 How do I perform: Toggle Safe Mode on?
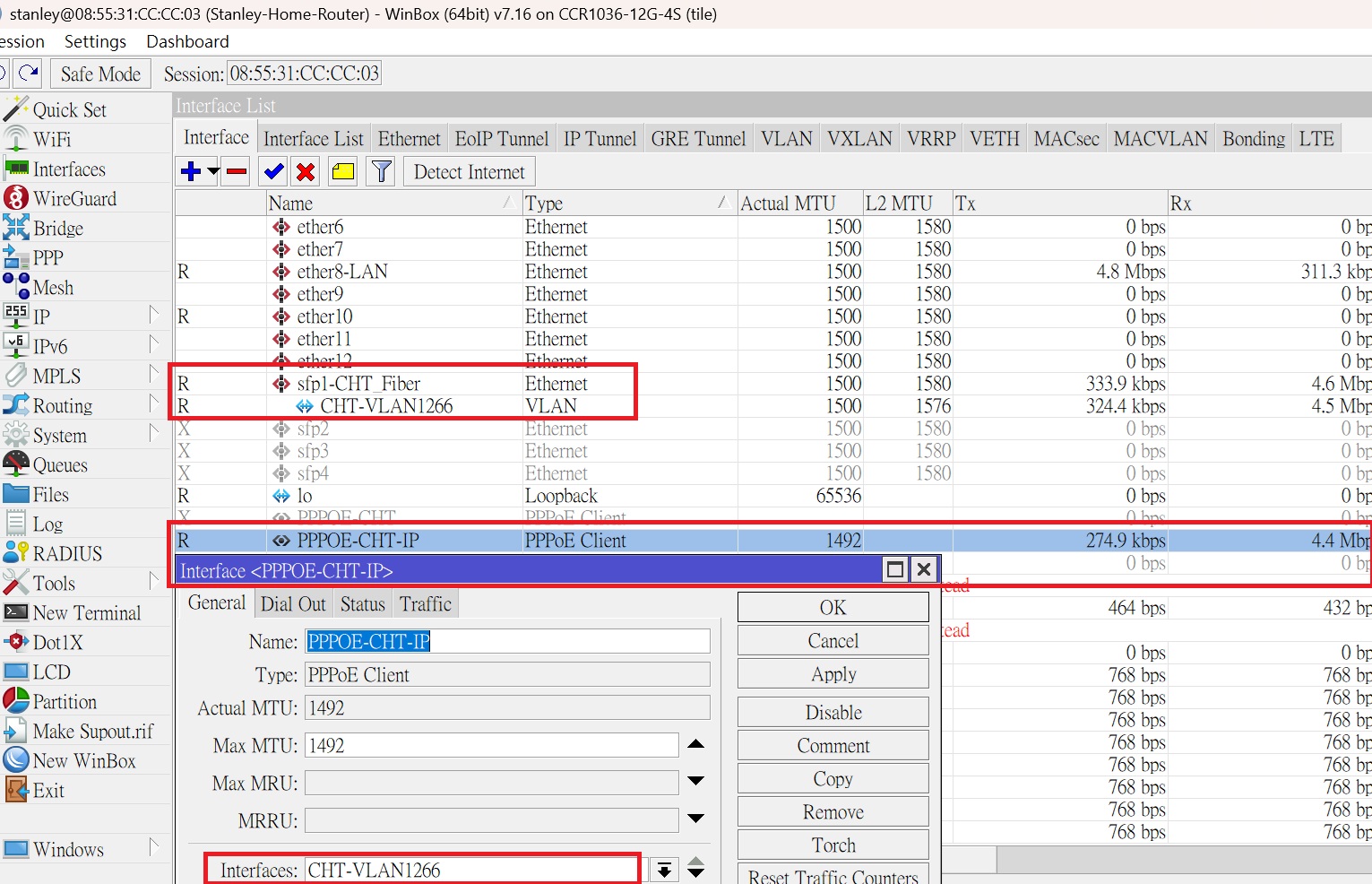pyautogui.click(x=100, y=74)
